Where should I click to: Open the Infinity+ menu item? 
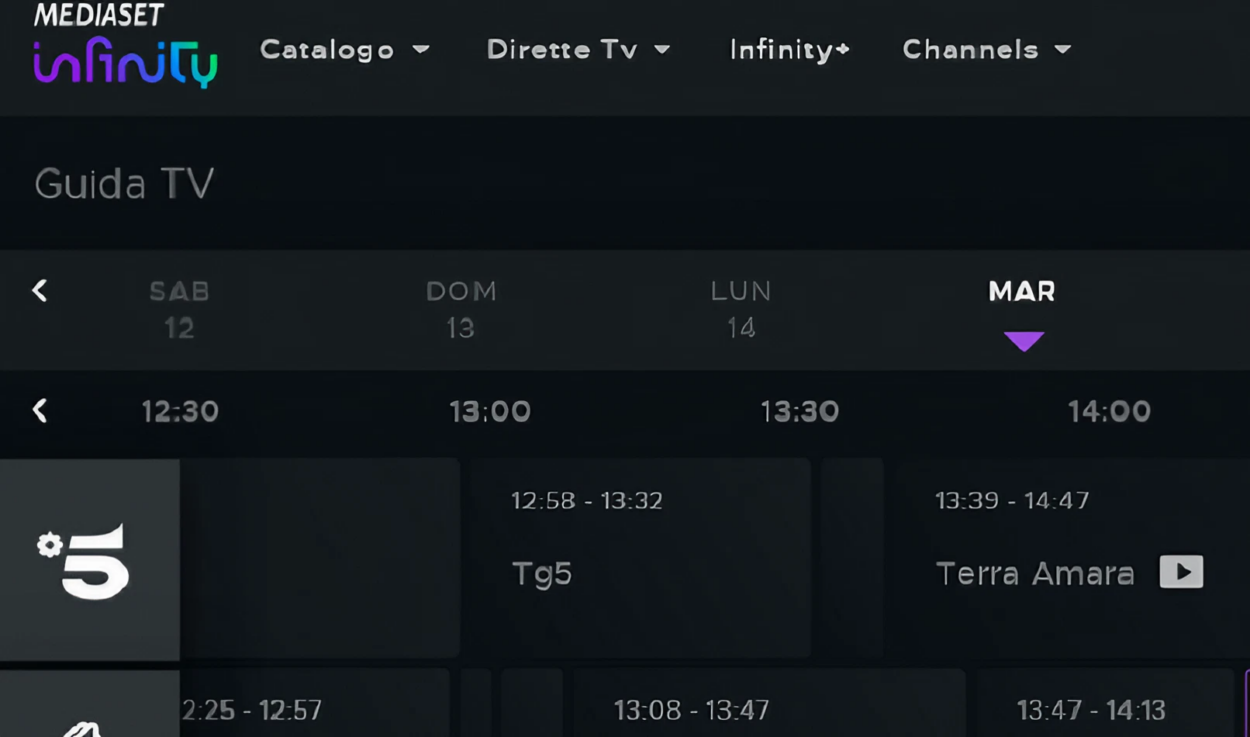[x=789, y=50]
